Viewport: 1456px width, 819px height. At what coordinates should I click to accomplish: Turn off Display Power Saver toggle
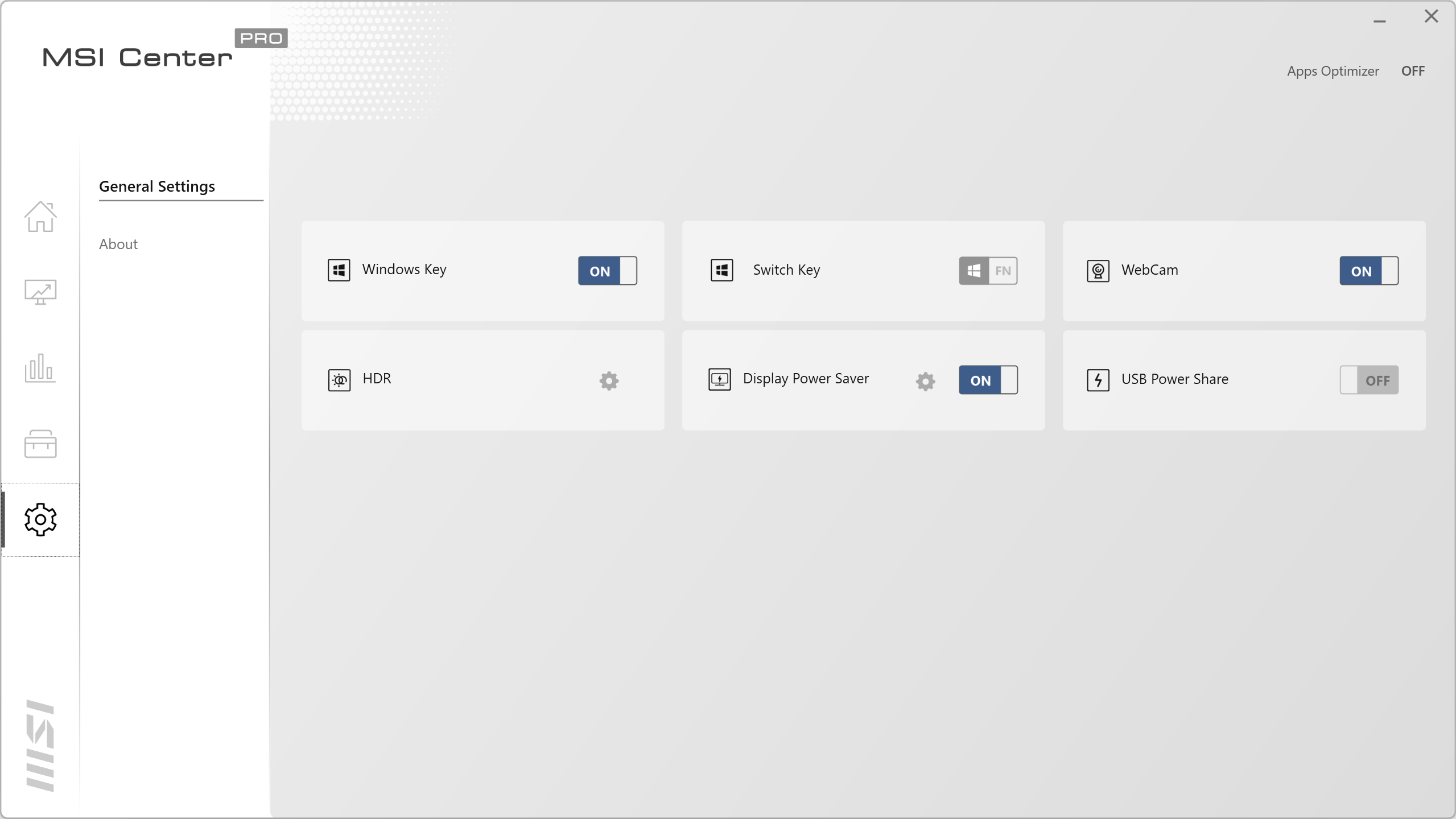988,380
